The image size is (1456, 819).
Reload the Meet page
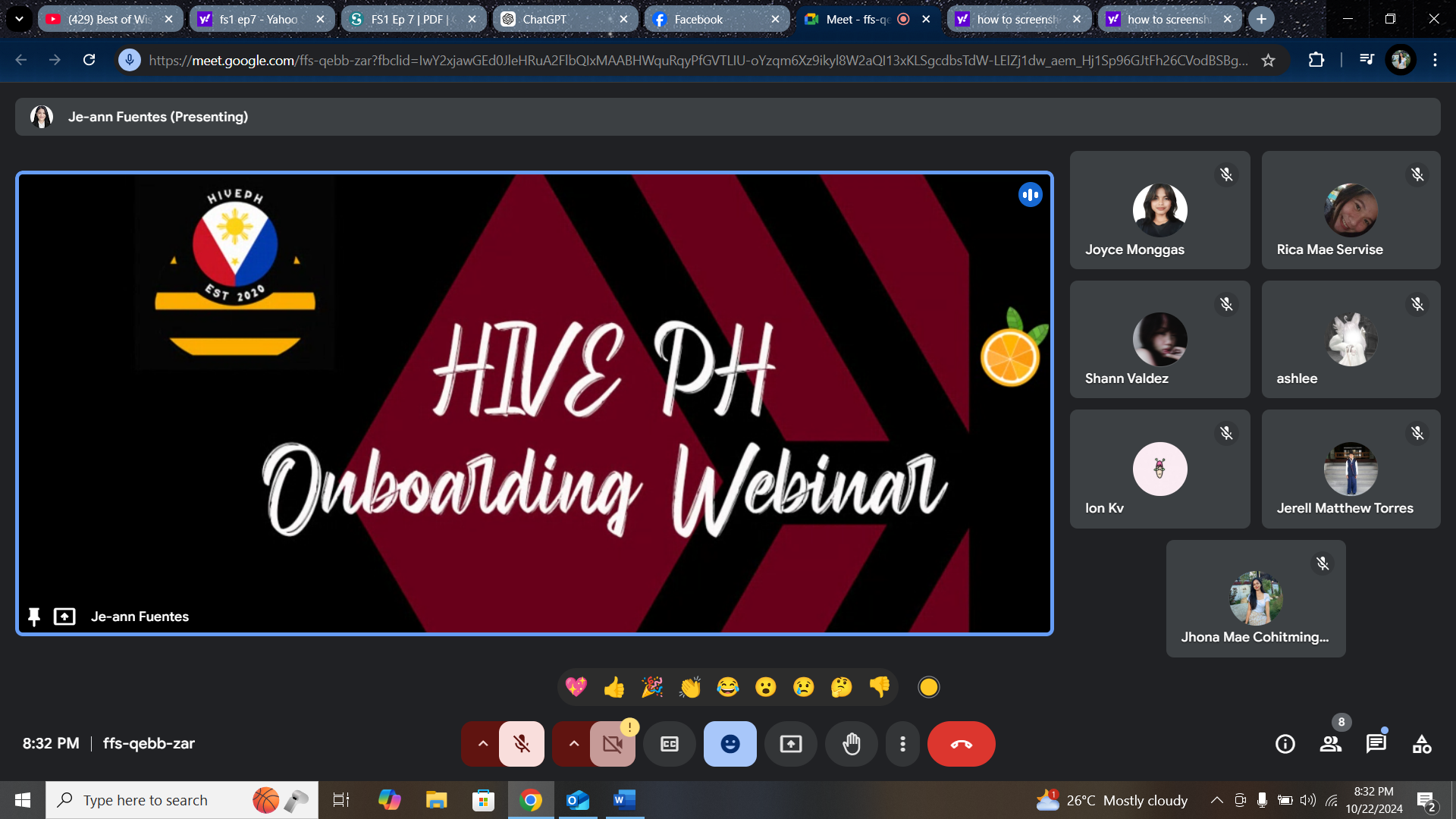coord(89,60)
